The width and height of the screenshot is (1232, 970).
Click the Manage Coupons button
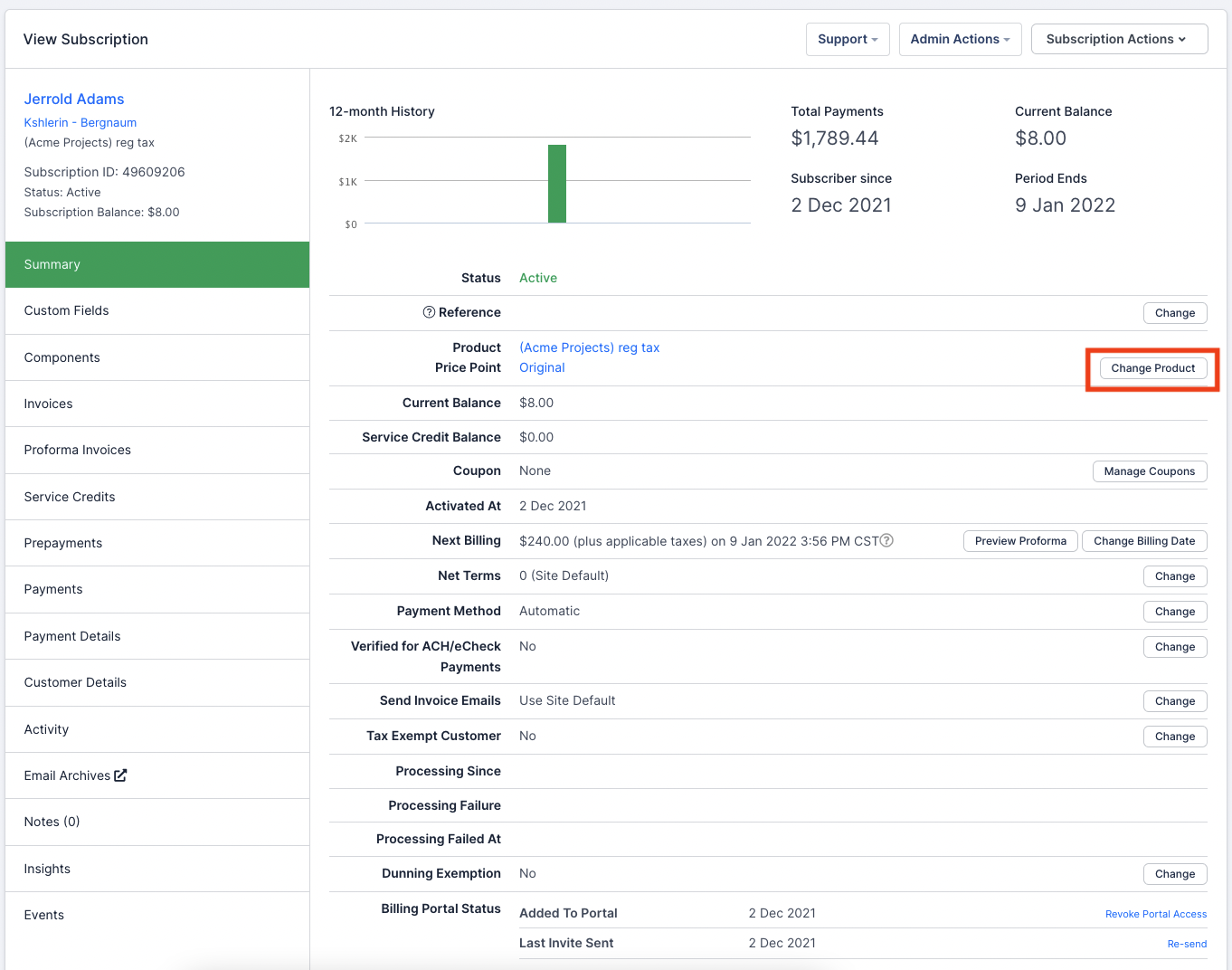point(1149,471)
